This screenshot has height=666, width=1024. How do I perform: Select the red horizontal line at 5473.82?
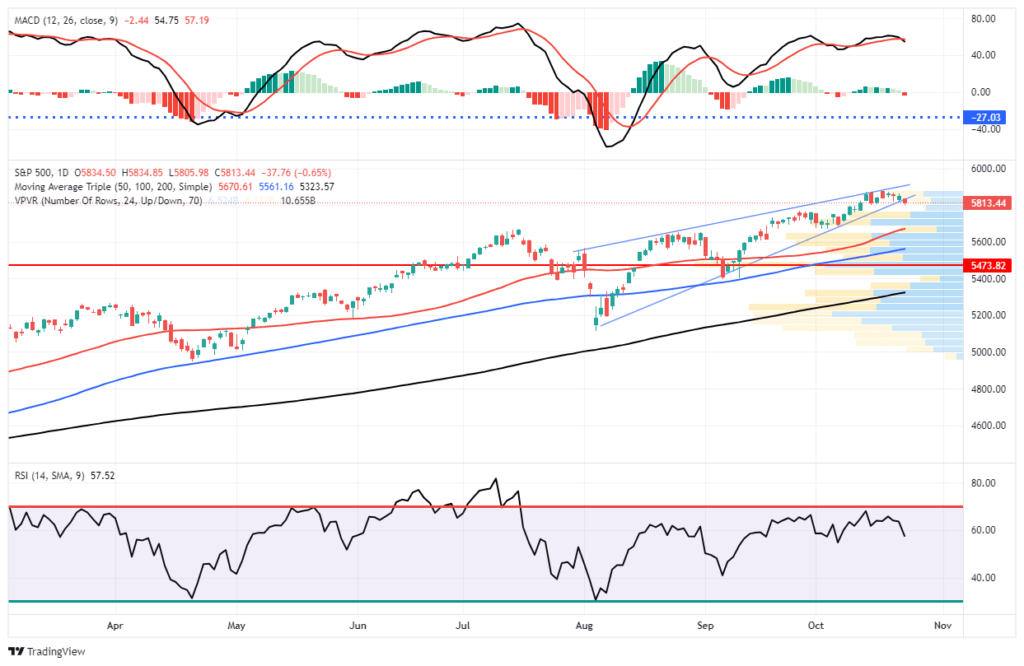(x=300, y=265)
